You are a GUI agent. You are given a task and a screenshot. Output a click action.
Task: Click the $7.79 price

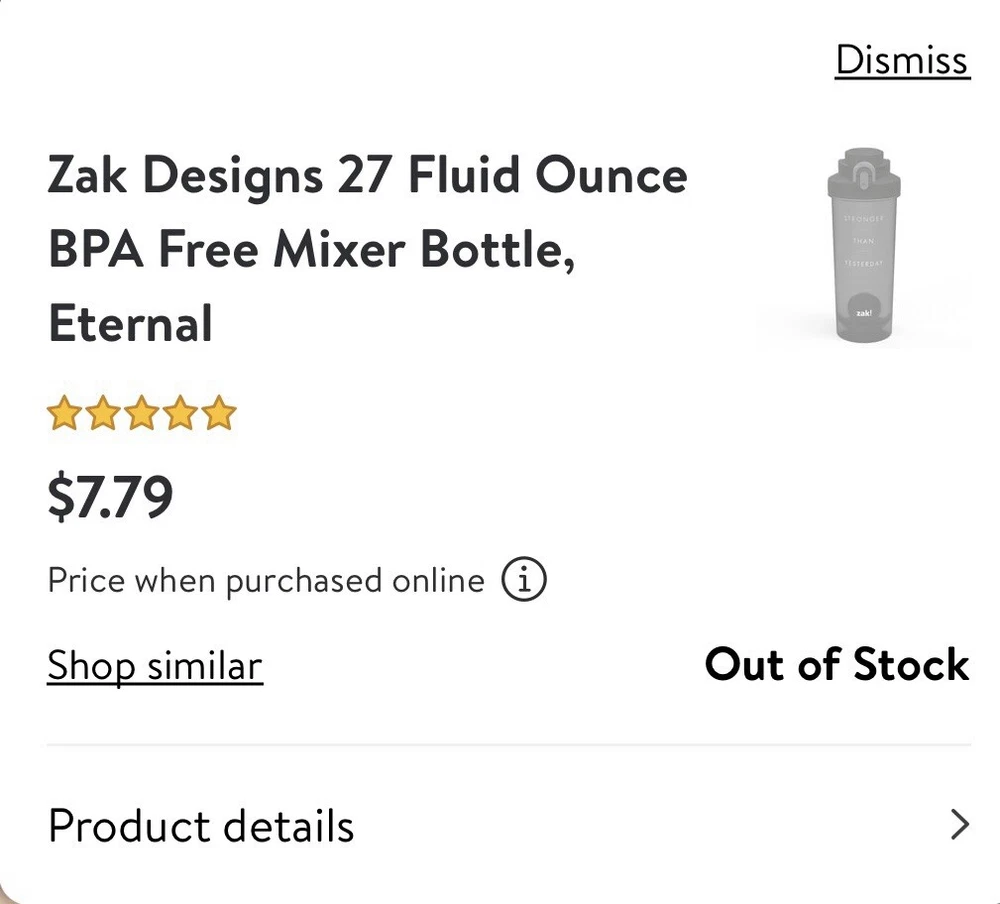click(110, 497)
